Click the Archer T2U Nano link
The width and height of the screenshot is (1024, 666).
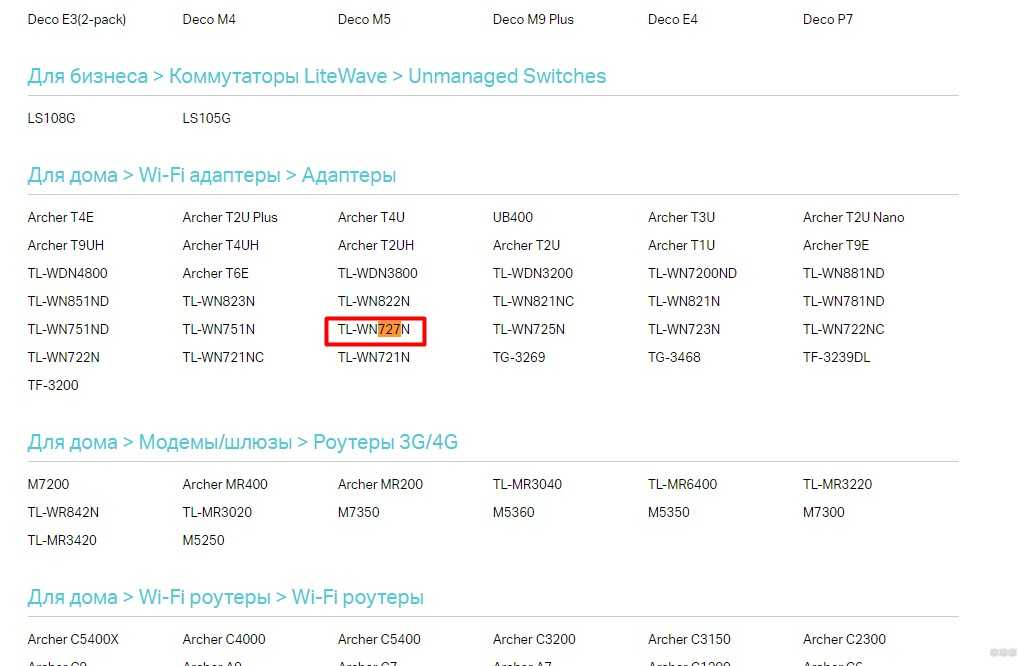click(x=853, y=217)
